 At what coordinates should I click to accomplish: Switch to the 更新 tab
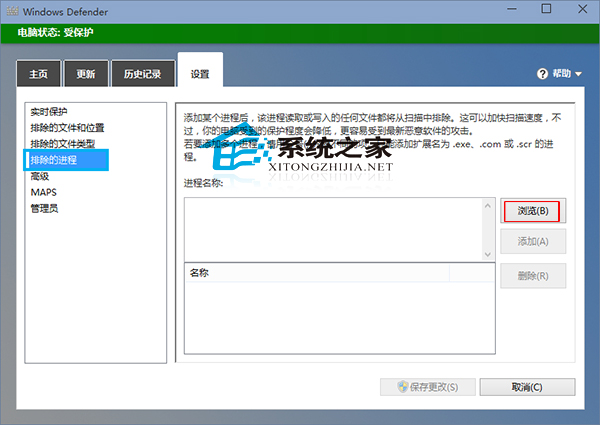click(86, 74)
